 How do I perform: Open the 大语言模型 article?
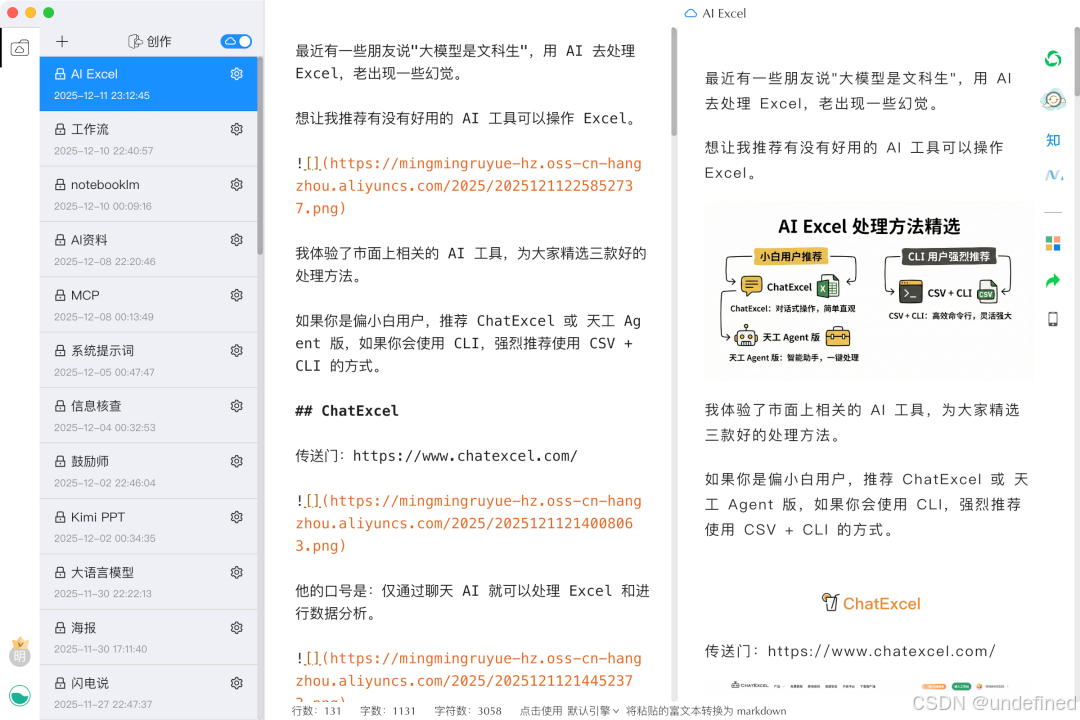click(x=148, y=582)
